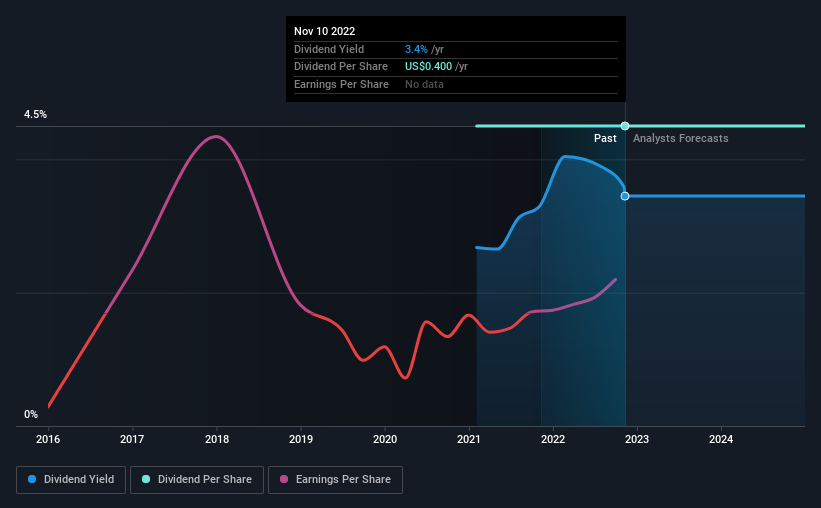The height and width of the screenshot is (508, 821).
Task: Select the blue dividend yield data point
Action: (625, 196)
